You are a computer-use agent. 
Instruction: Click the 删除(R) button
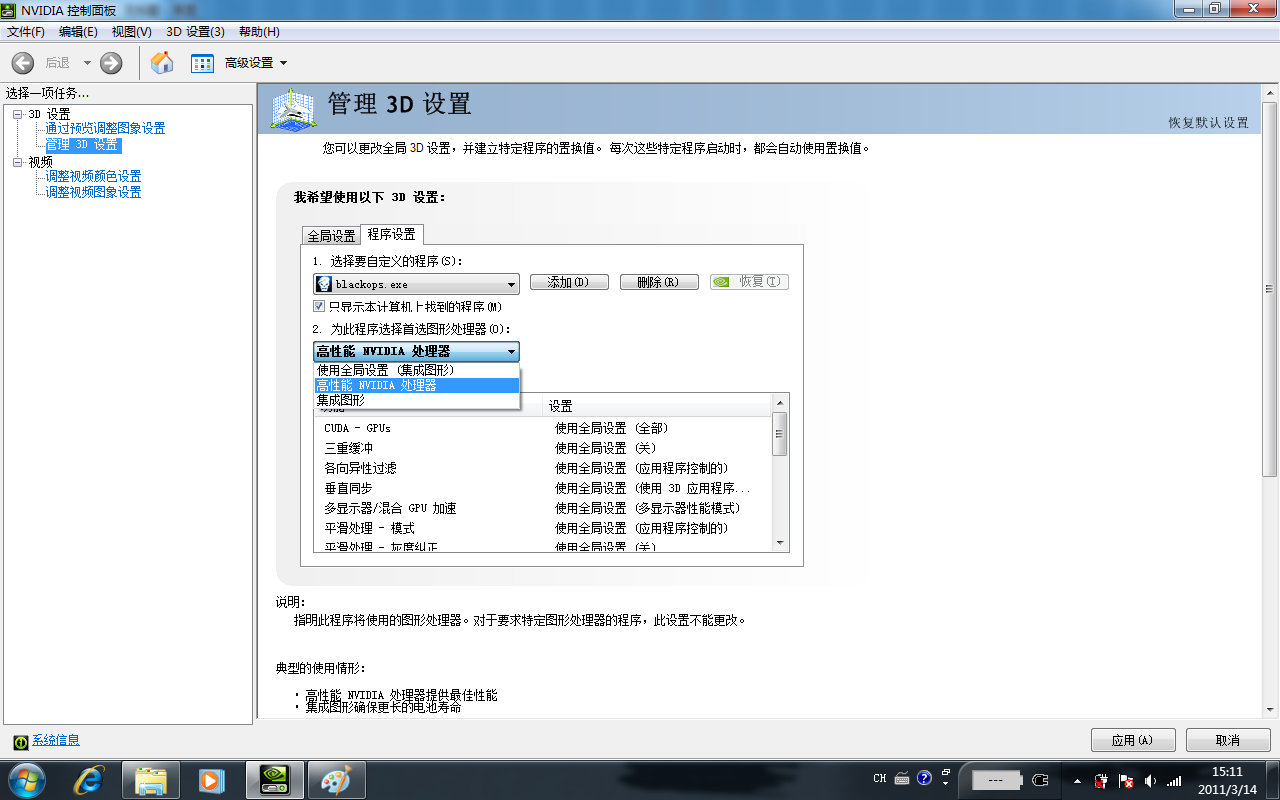659,282
